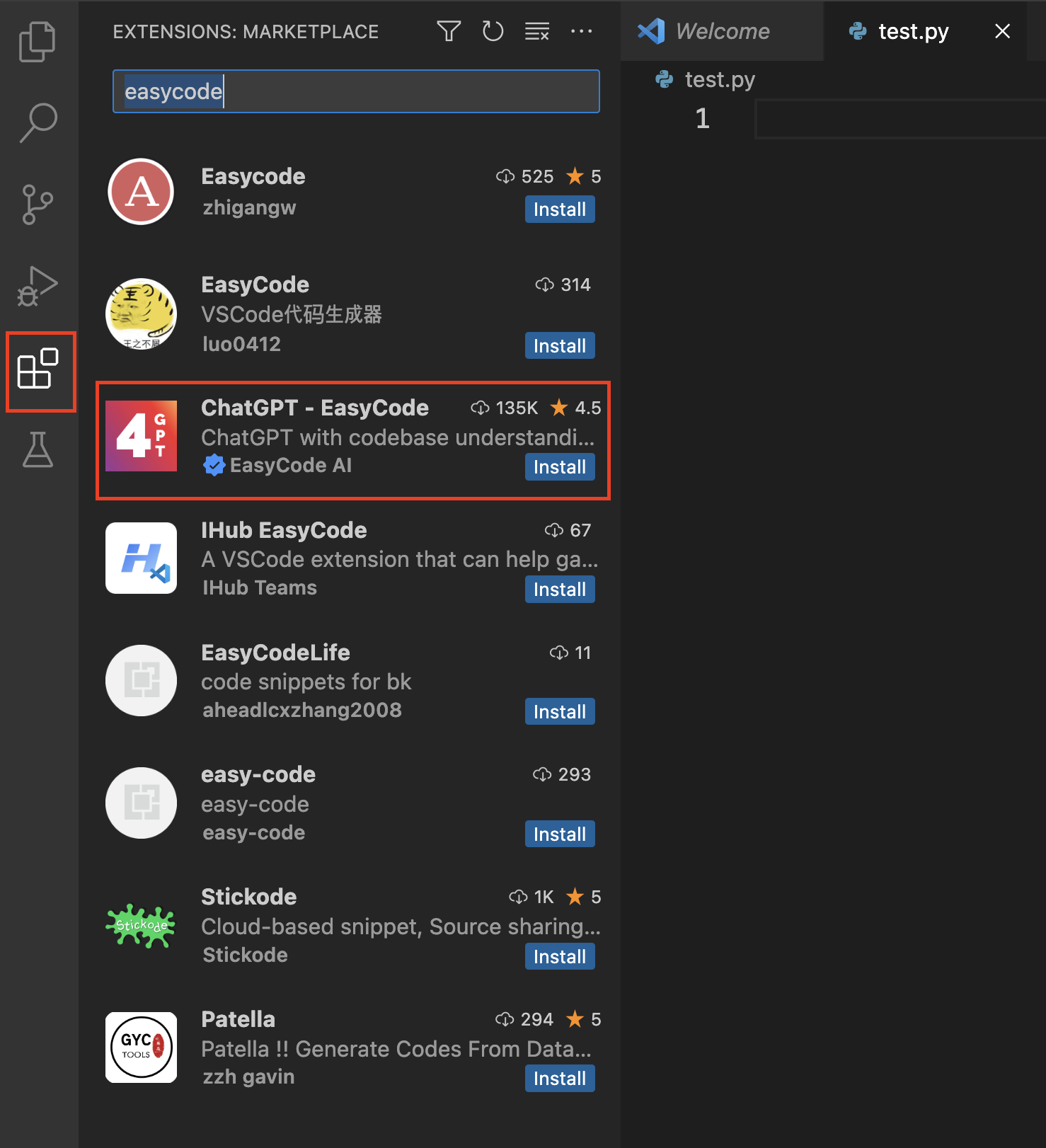Clear extensions search results

coord(537,31)
